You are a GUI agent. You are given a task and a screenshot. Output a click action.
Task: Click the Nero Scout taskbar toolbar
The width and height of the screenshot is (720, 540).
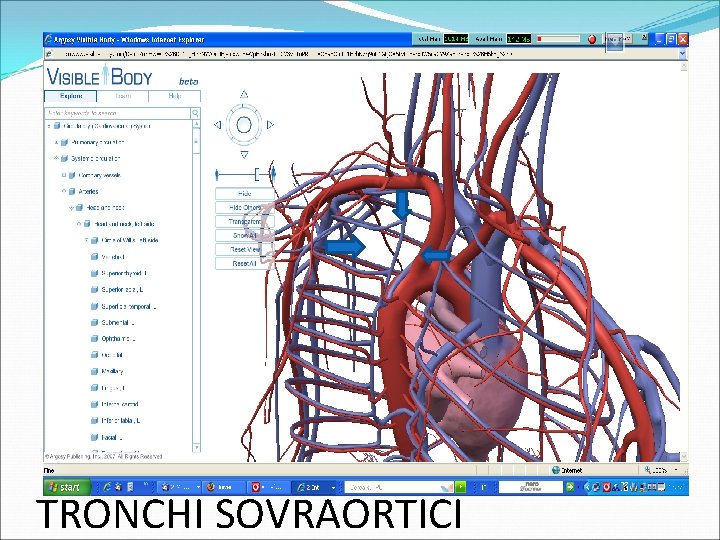coord(531,487)
